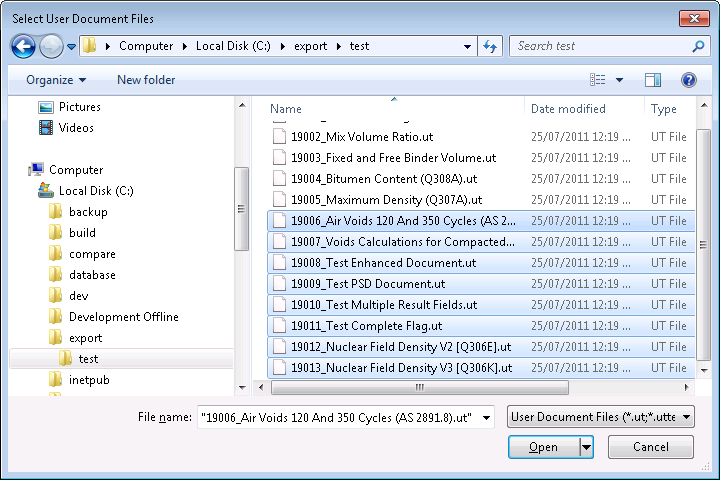
Task: Click the Back navigation arrow button
Action: [x=24, y=46]
